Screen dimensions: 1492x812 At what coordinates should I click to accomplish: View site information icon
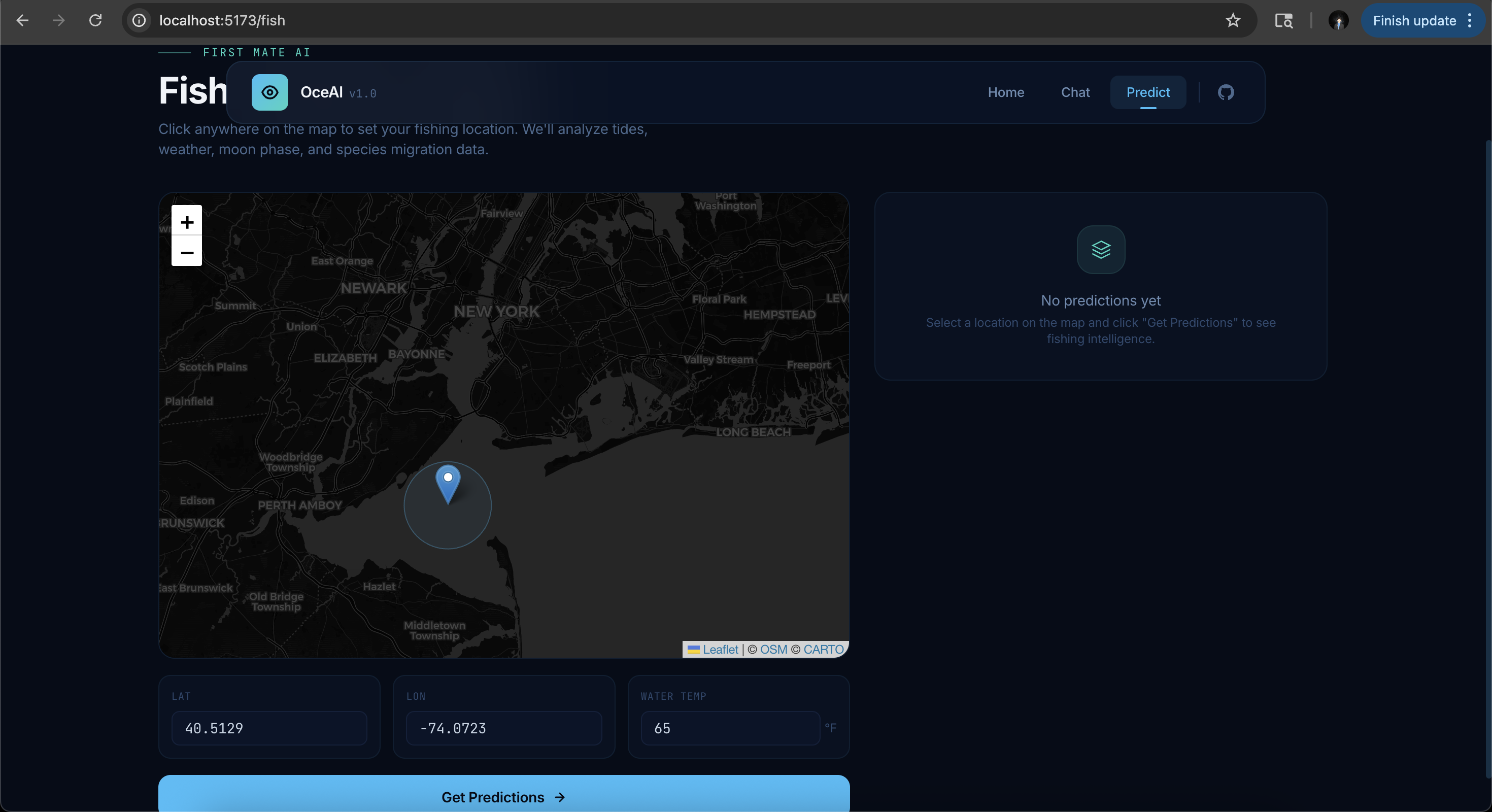tap(139, 20)
